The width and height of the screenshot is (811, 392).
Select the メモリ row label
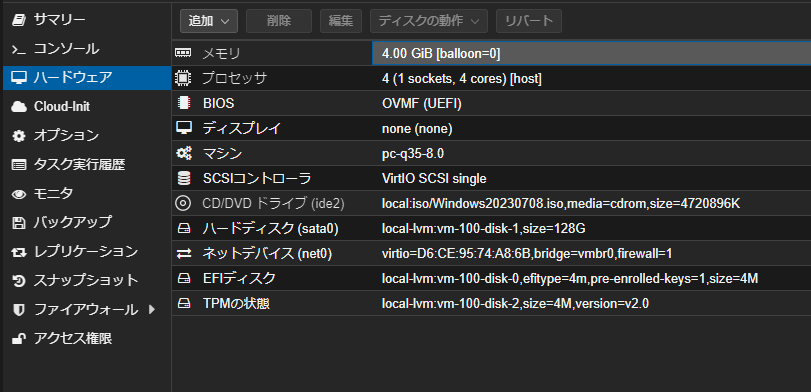221,53
